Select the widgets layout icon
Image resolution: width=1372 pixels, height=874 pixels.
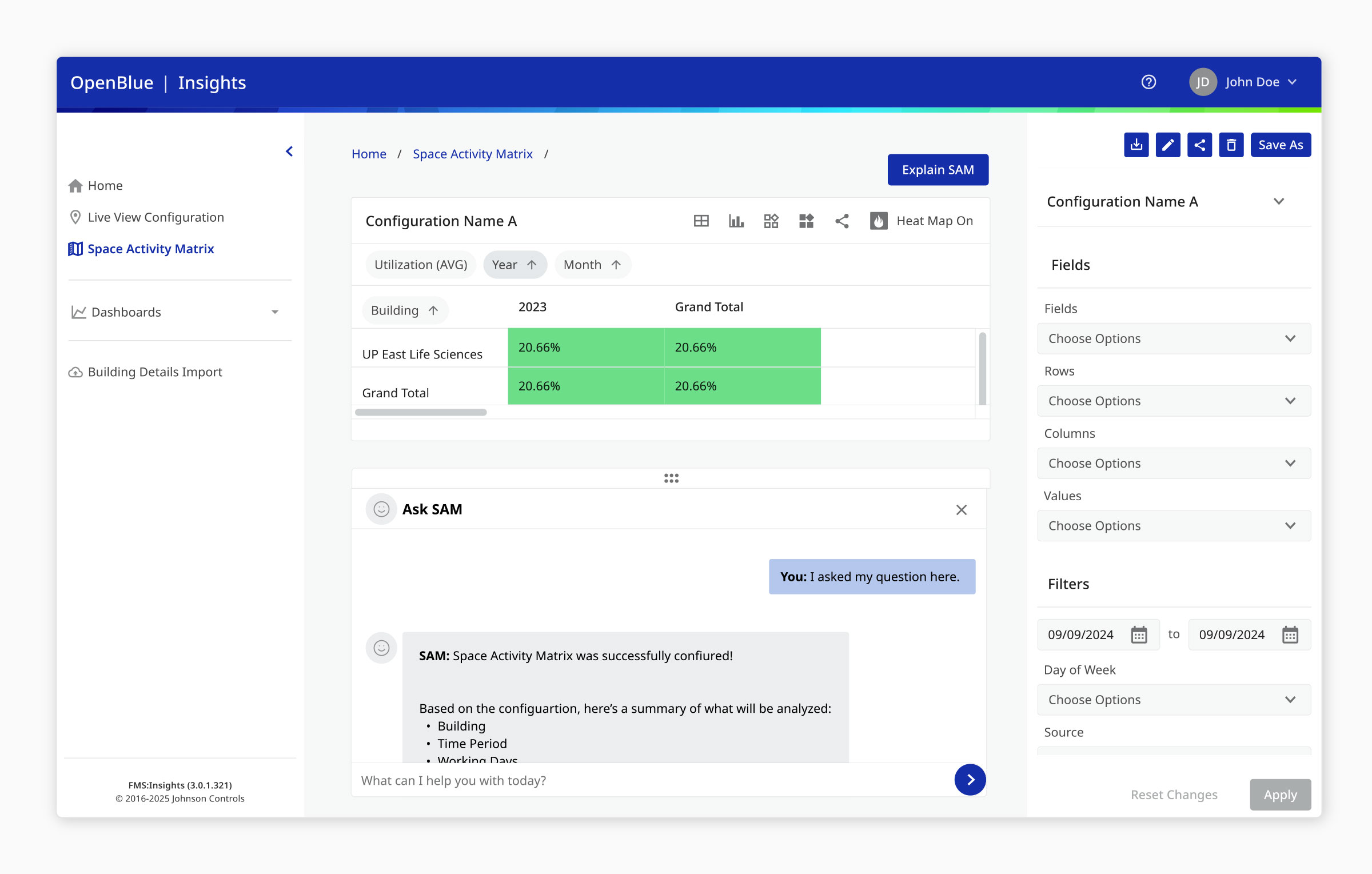click(x=771, y=221)
